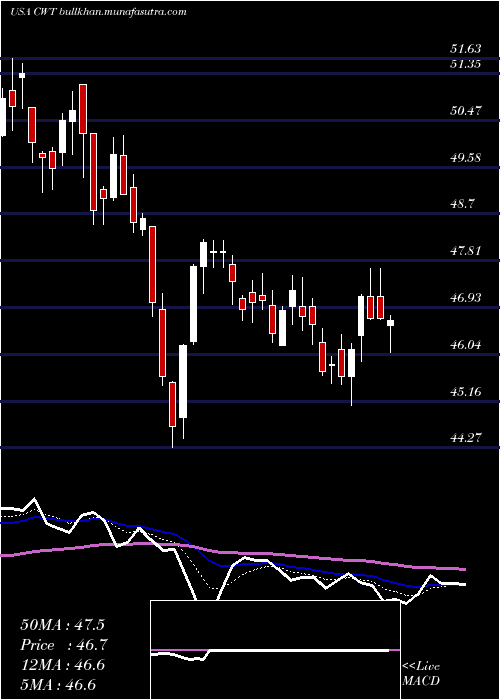
Task: Click the 50.47 price level label
Action: pyautogui.click(x=466, y=110)
